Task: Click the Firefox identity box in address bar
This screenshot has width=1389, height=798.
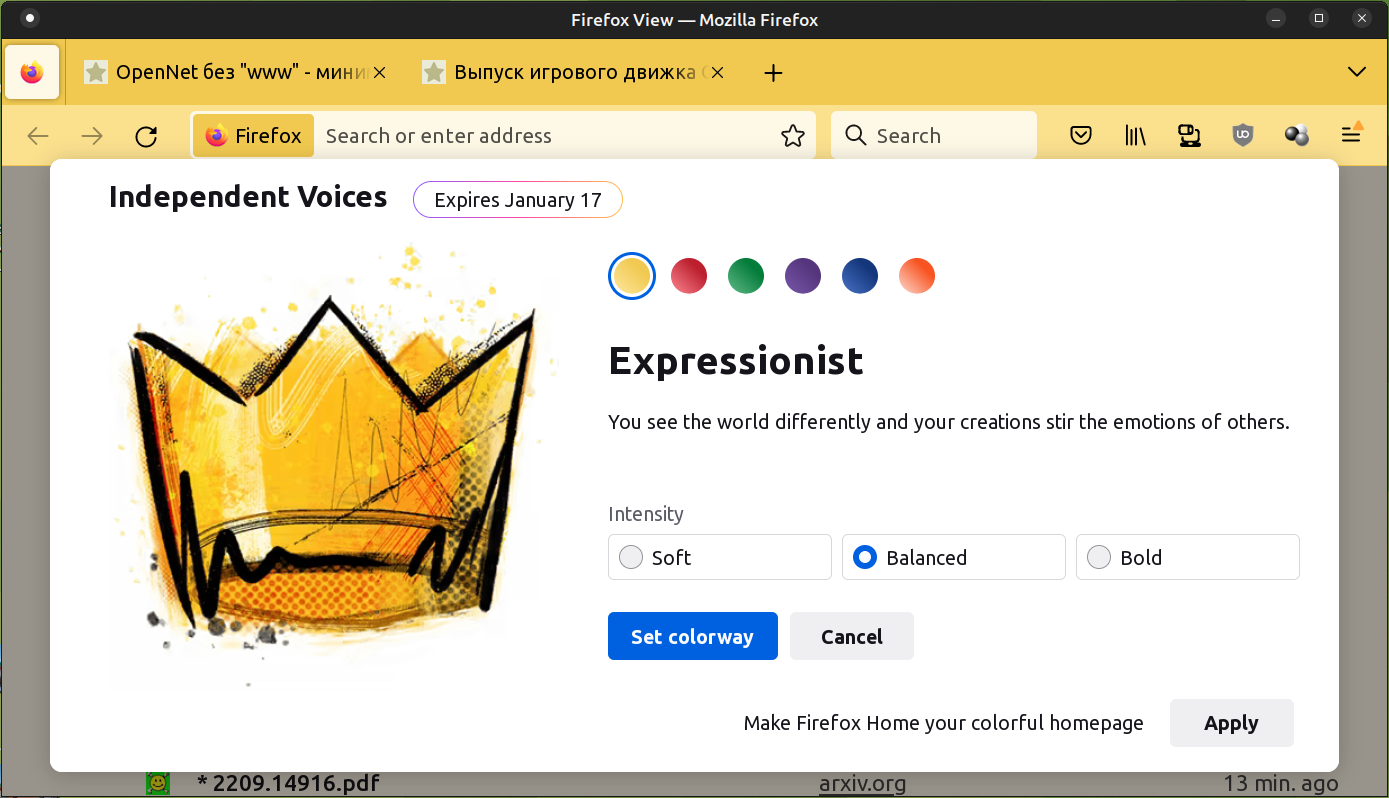Action: pyautogui.click(x=254, y=136)
